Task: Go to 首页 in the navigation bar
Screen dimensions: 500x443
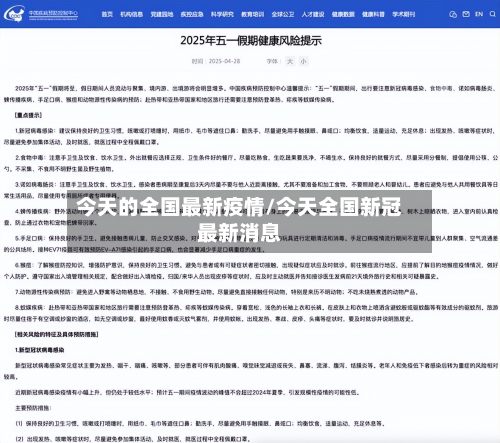Action: 107,14
